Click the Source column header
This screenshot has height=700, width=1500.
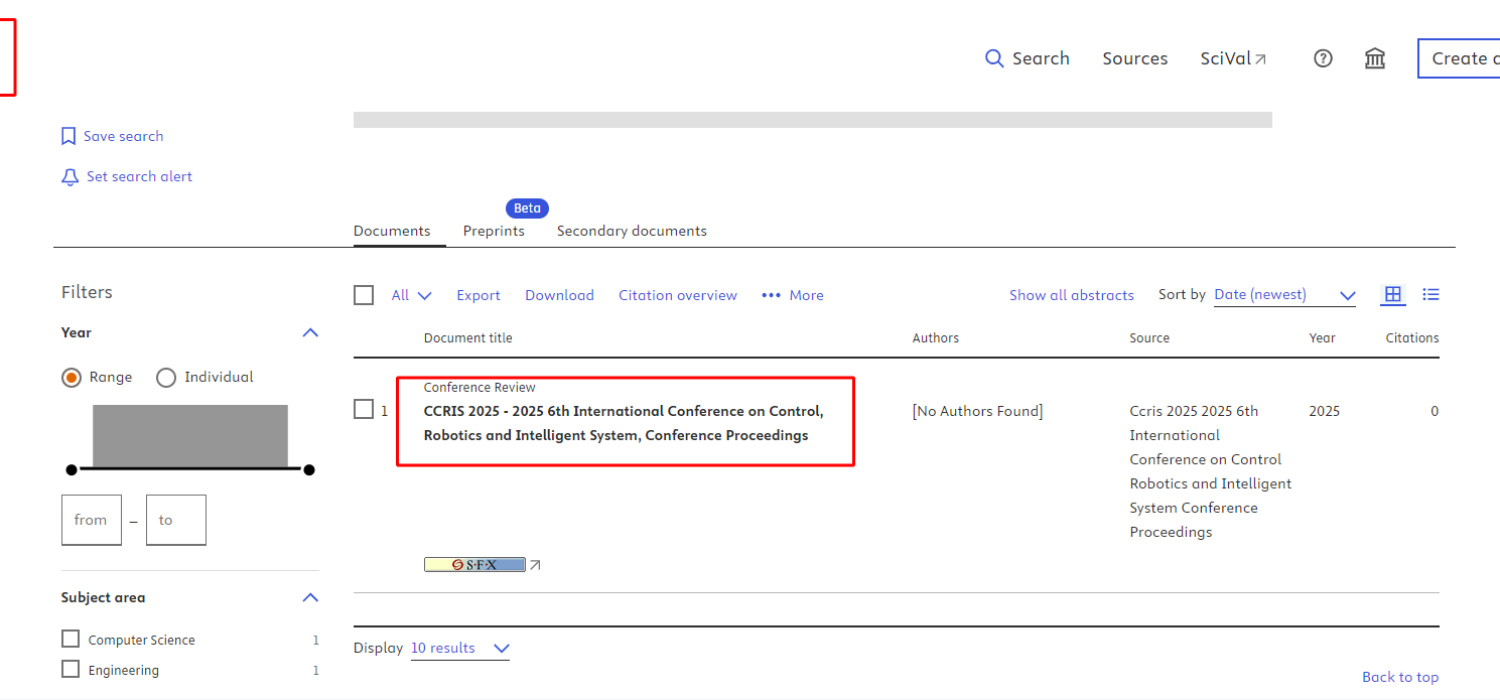click(x=1150, y=338)
